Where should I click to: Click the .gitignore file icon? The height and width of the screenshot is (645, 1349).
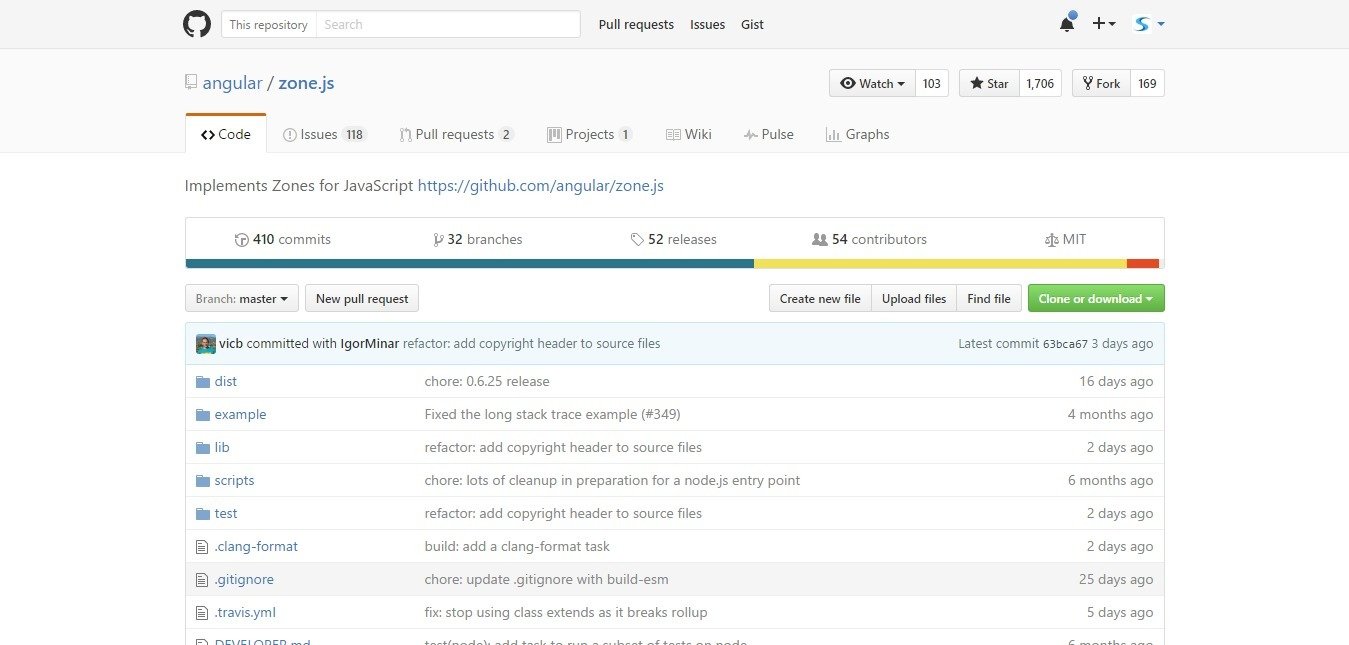[x=202, y=580]
